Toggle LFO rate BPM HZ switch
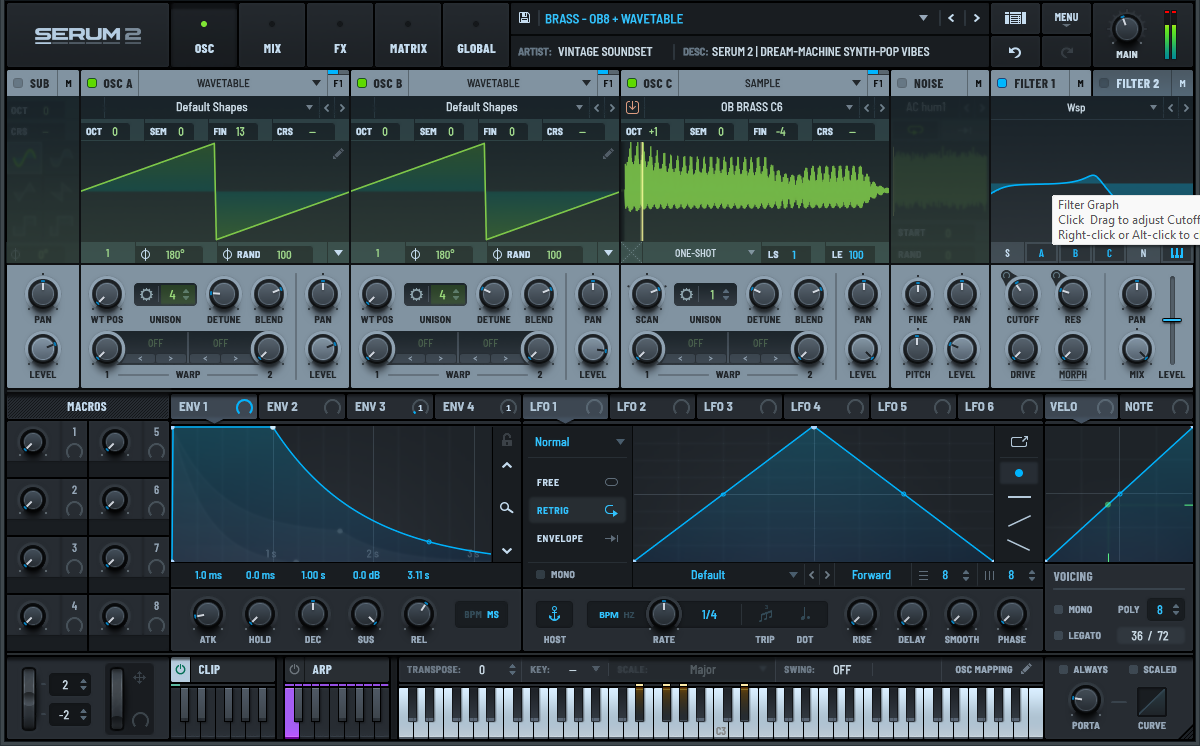The height and width of the screenshot is (746, 1200). [x=616, y=614]
